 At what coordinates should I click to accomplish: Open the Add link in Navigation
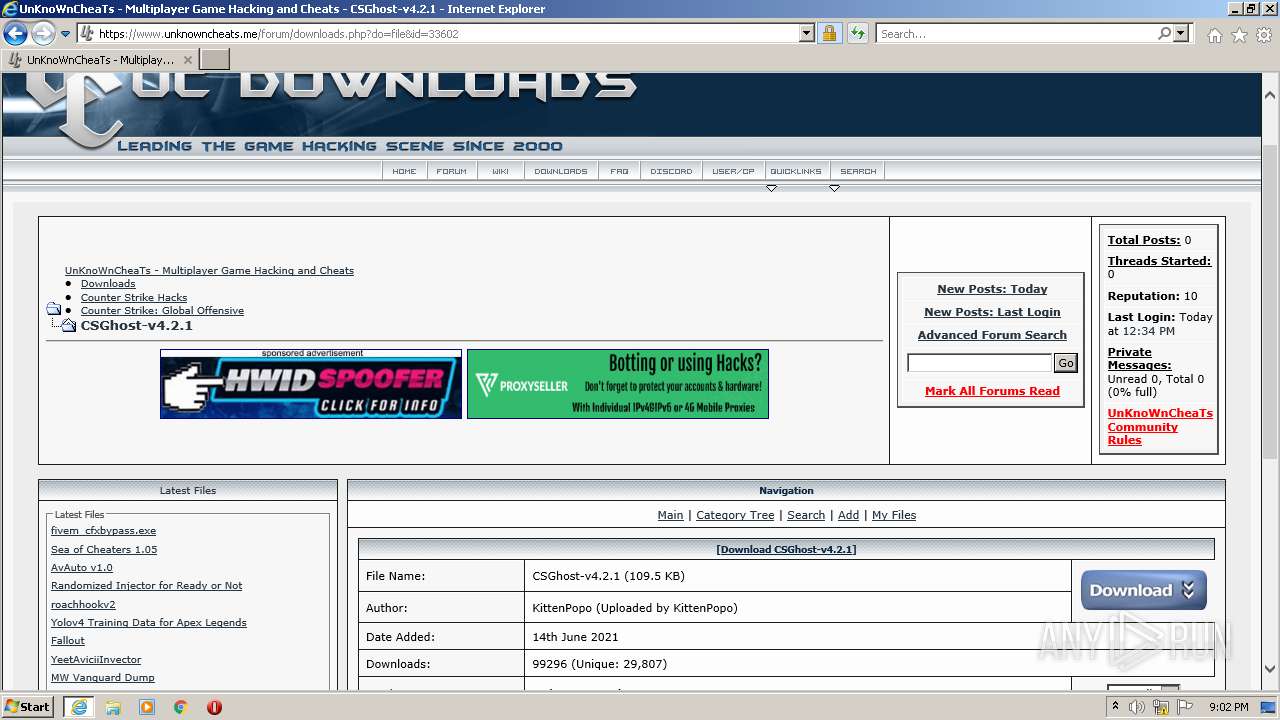(848, 515)
